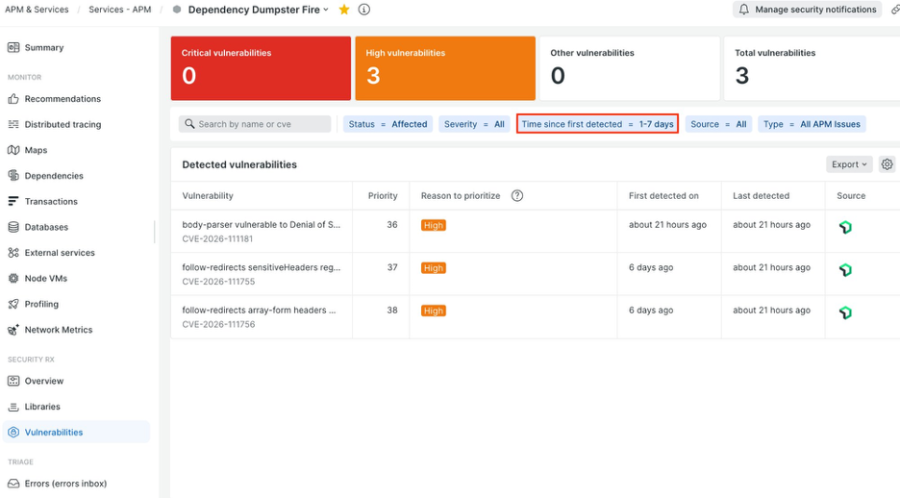900x498 pixels.
Task: Click the Critical vulnerabilities red card
Action: (x=261, y=68)
